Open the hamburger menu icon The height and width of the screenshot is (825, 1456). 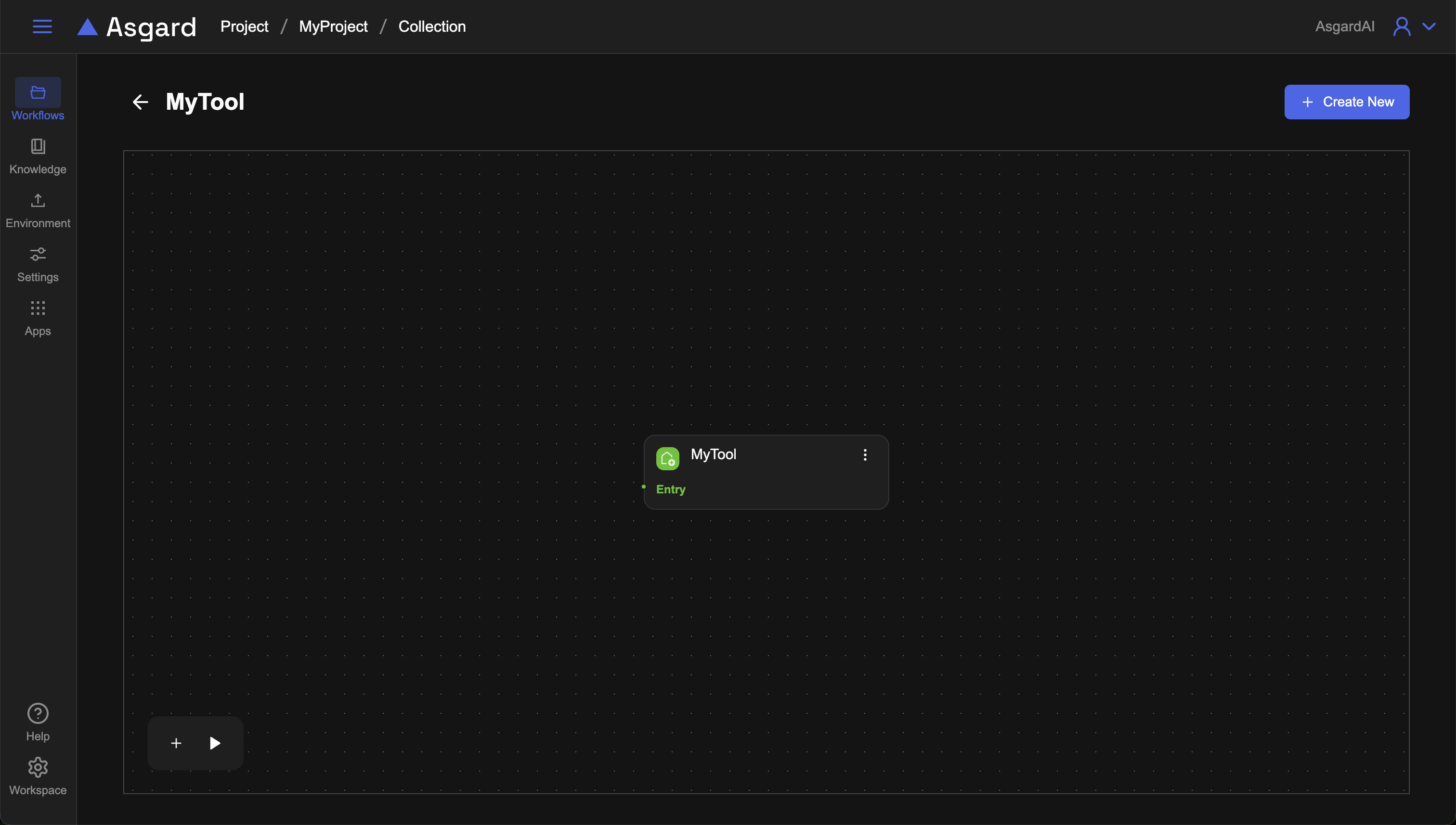click(x=42, y=26)
